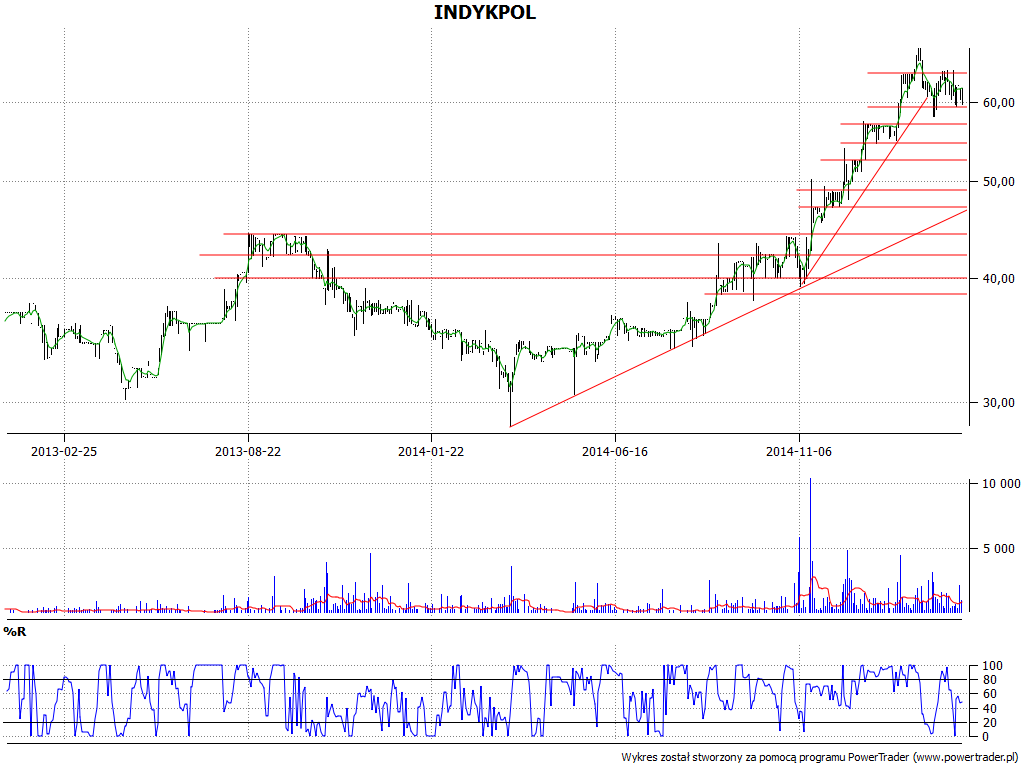Click the 20 level on the %R scale
Screen dimensions: 1024x768
pyautogui.click(x=989, y=722)
